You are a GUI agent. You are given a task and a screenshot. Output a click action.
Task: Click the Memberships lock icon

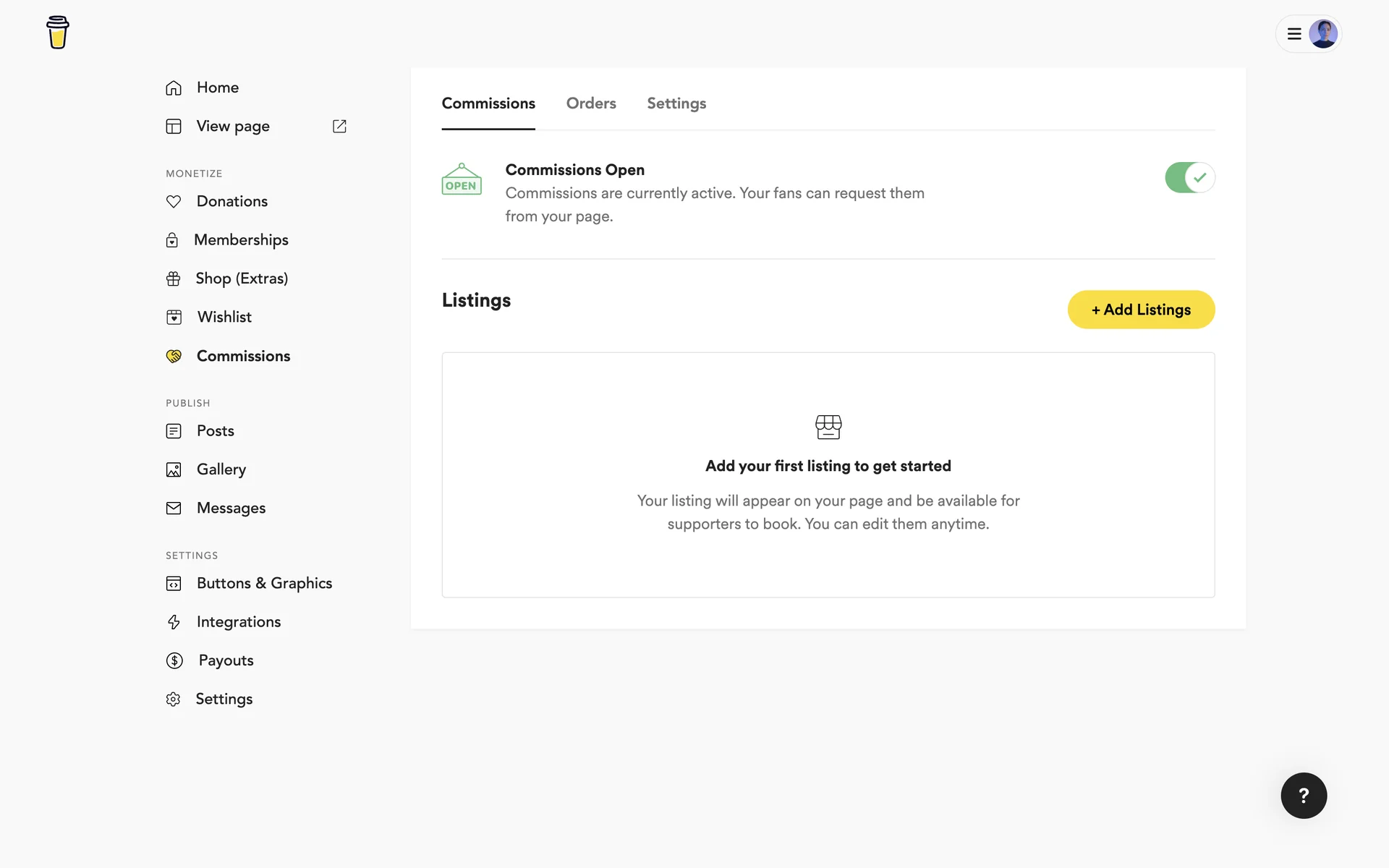172,240
